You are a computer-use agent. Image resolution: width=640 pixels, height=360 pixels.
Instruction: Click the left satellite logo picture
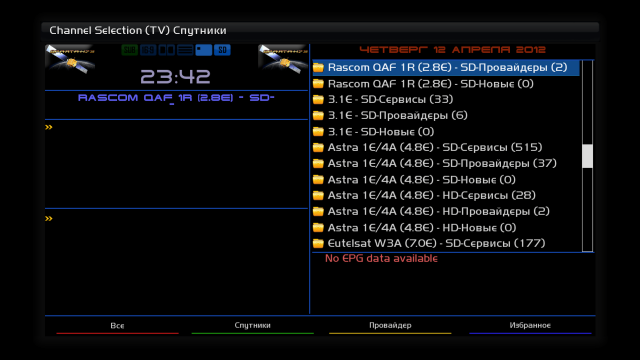point(70,60)
